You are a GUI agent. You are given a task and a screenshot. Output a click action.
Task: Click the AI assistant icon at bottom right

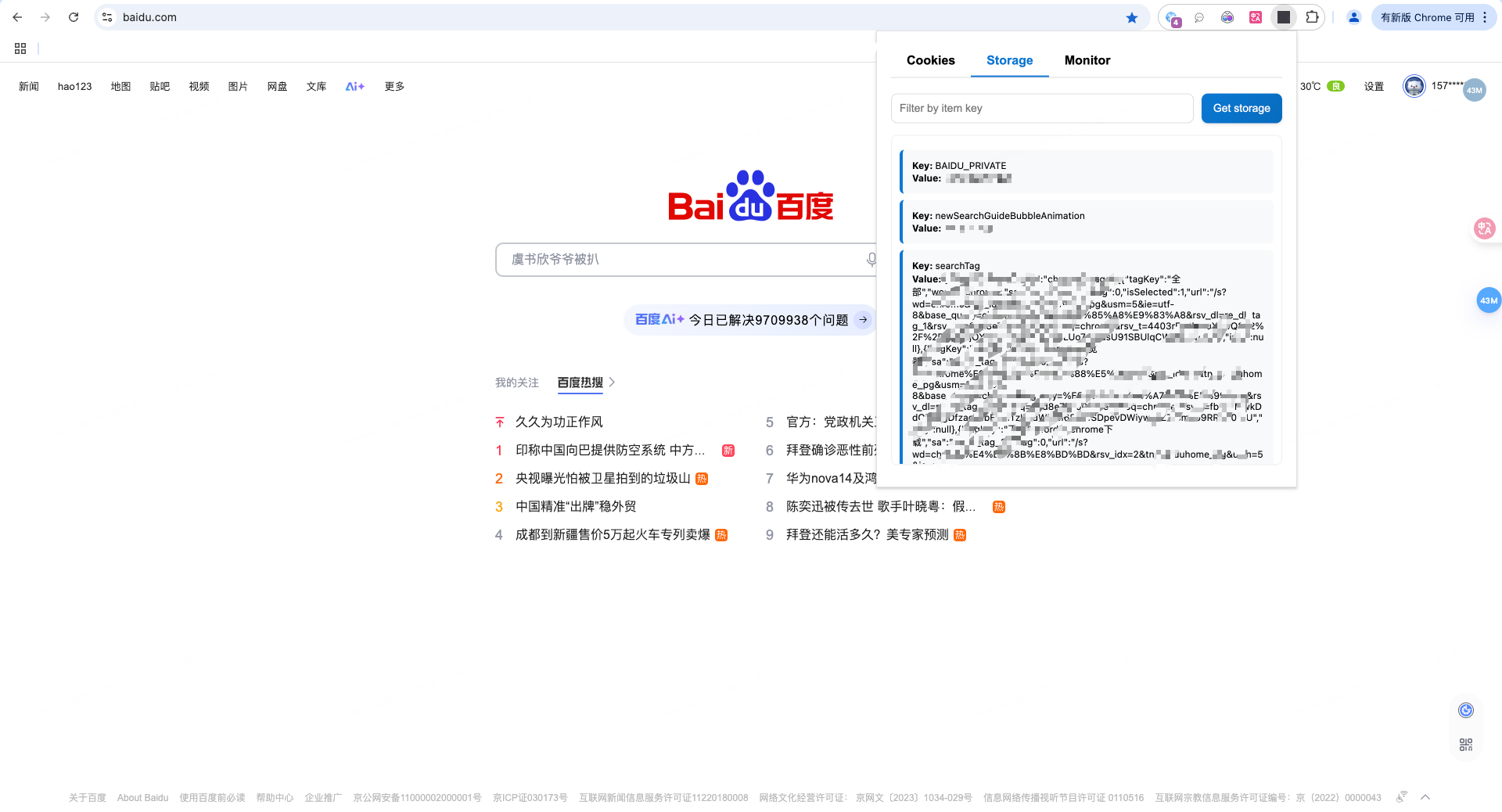[x=1466, y=710]
